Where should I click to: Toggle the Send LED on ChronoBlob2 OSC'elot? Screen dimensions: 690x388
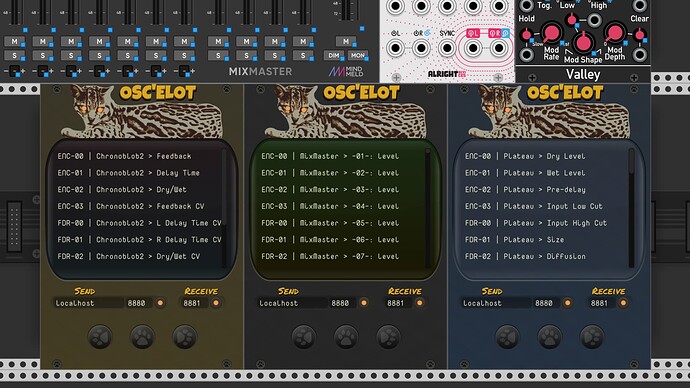[160, 303]
